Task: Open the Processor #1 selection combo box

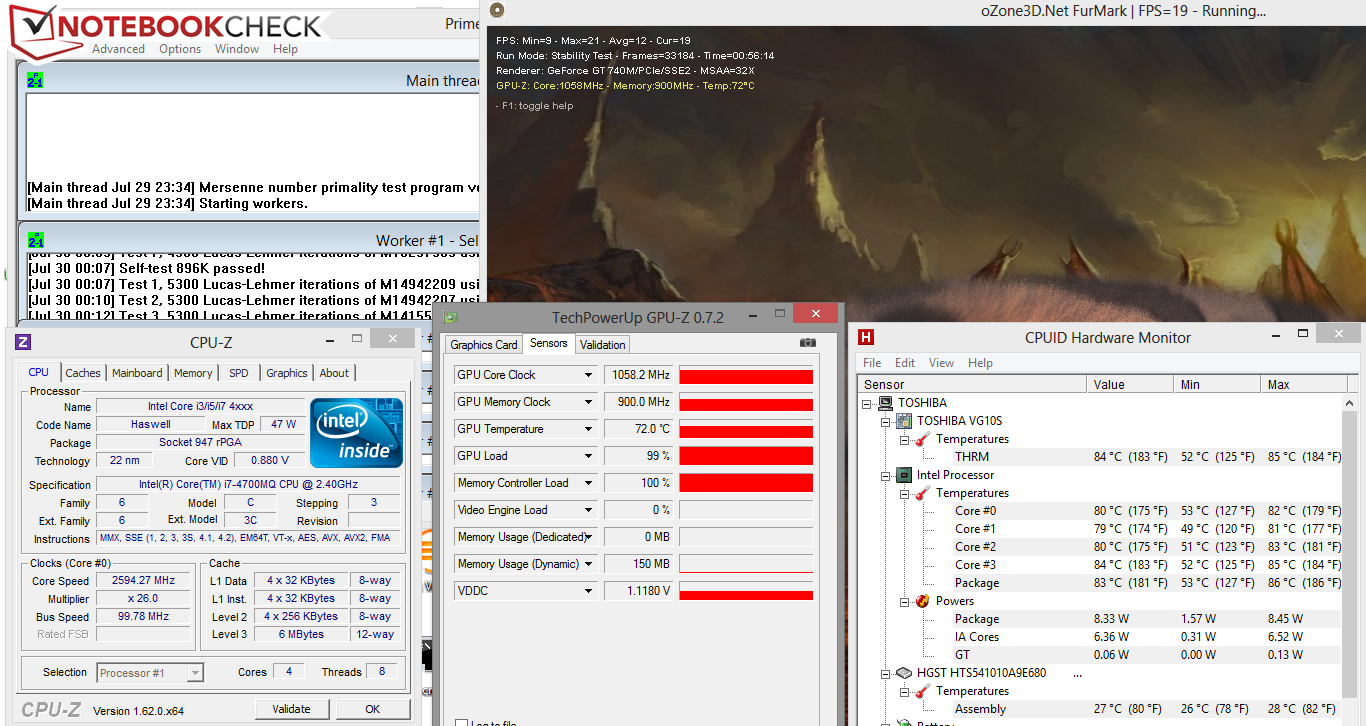Action: pyautogui.click(x=150, y=673)
